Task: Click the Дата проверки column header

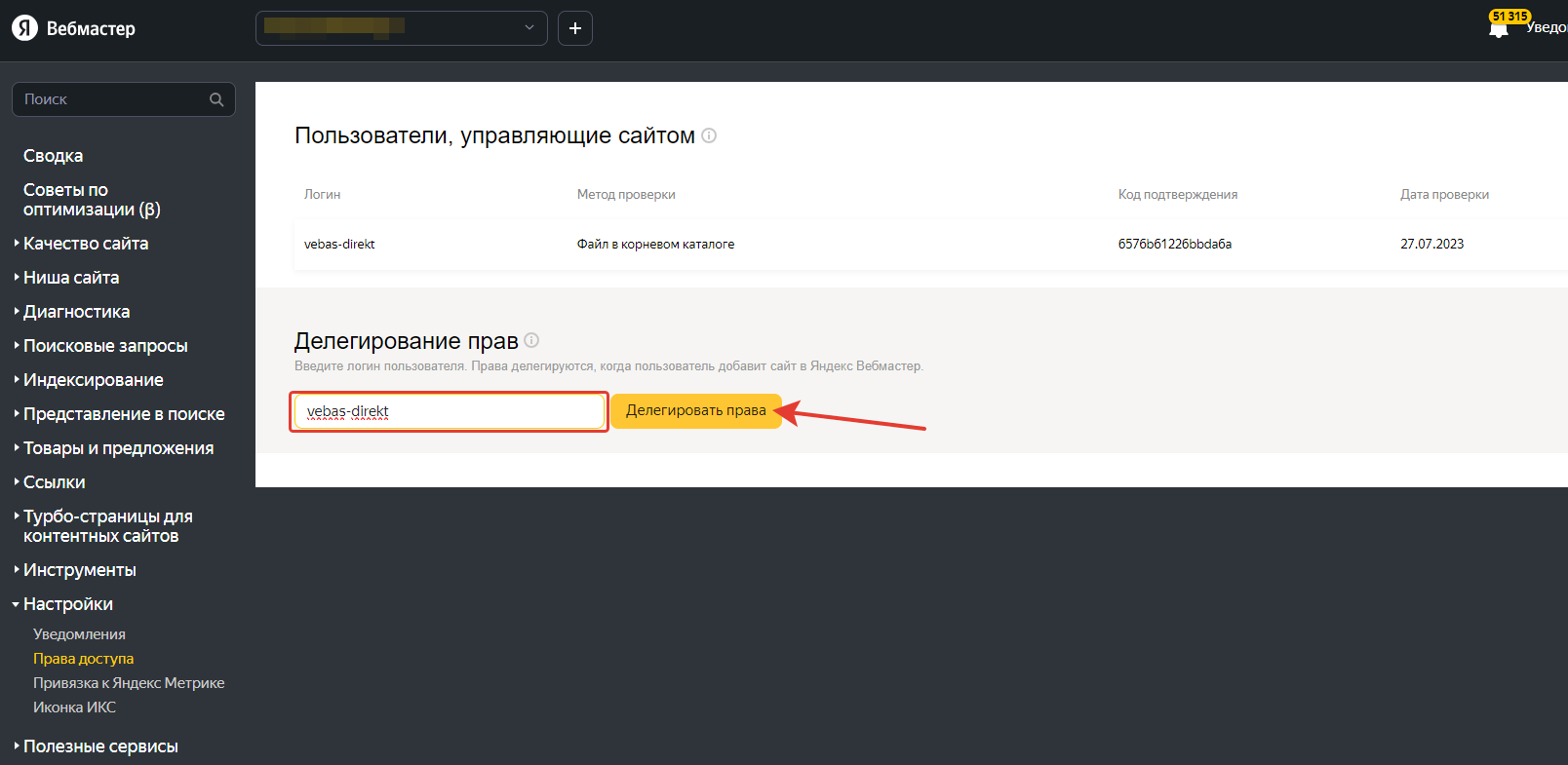Action: coord(1444,195)
